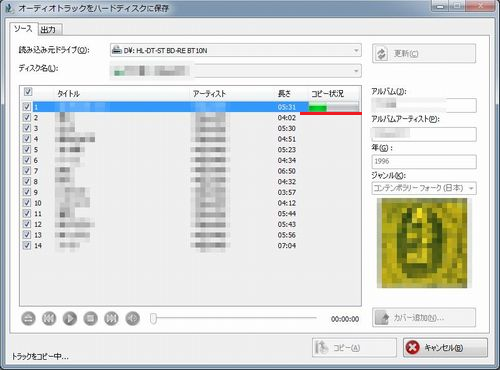The width and height of the screenshot is (500, 370).
Task: Select track row with length 04:51
Action: pos(191,139)
